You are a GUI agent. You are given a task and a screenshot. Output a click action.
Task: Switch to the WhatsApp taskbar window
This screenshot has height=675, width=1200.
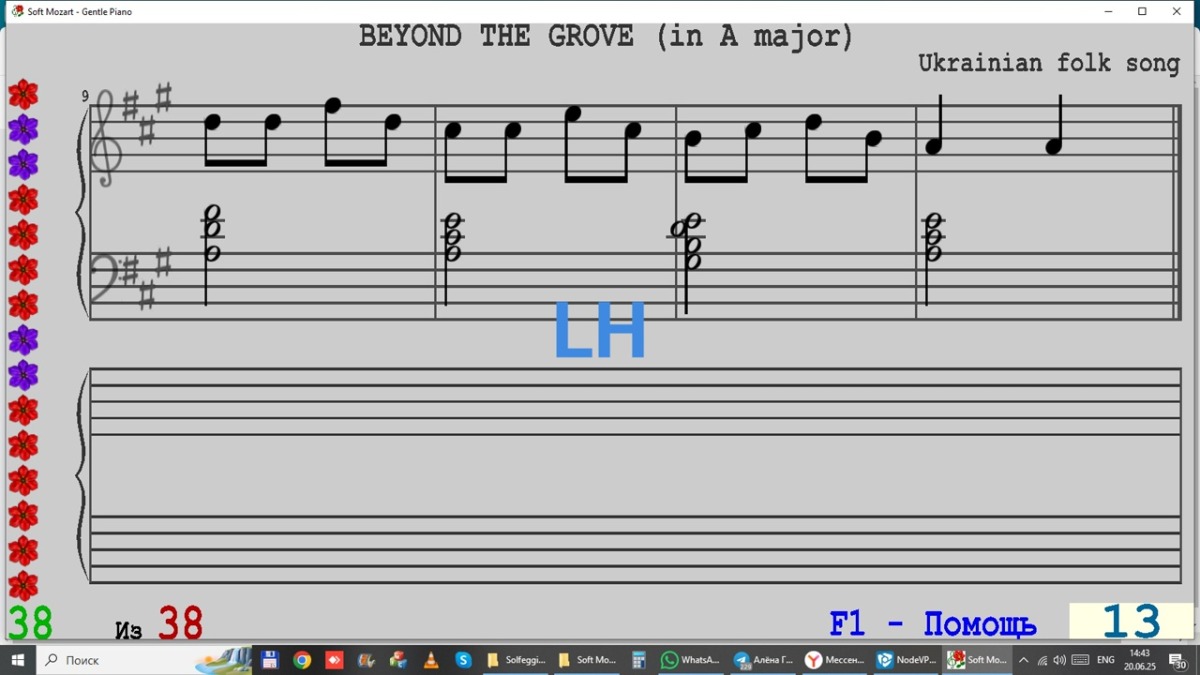(x=690, y=660)
